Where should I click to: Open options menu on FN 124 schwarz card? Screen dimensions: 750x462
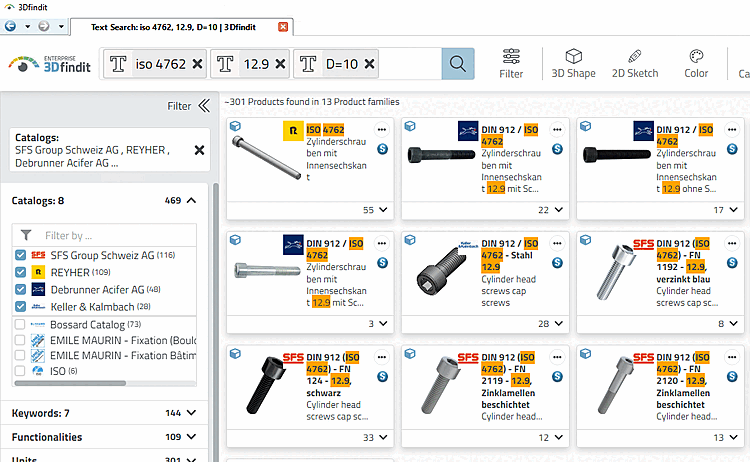[382, 357]
